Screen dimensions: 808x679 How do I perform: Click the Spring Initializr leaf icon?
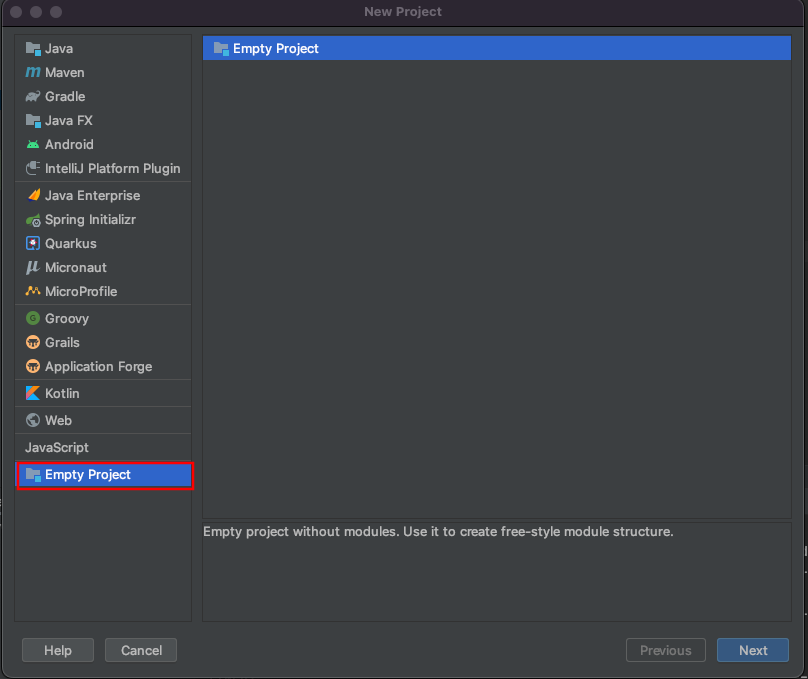(33, 220)
